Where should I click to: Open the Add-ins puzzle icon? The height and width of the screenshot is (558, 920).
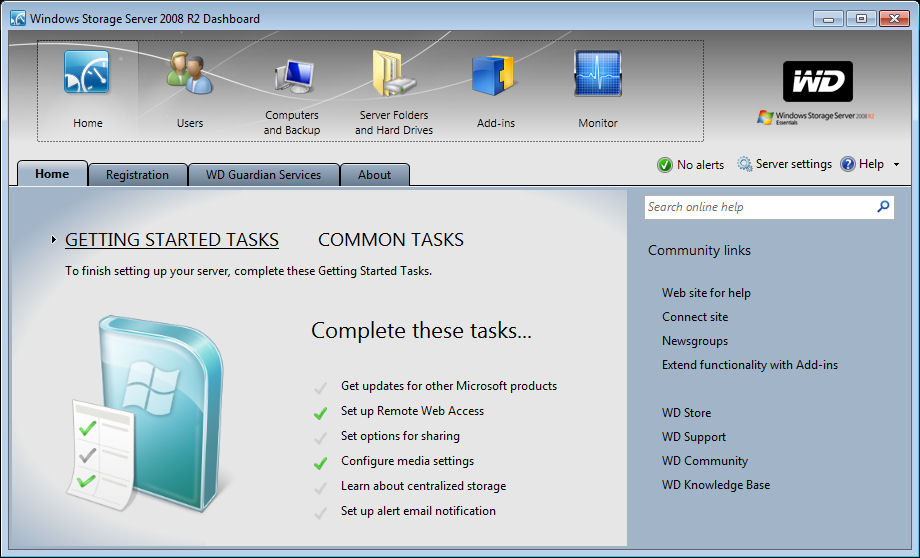pos(493,75)
